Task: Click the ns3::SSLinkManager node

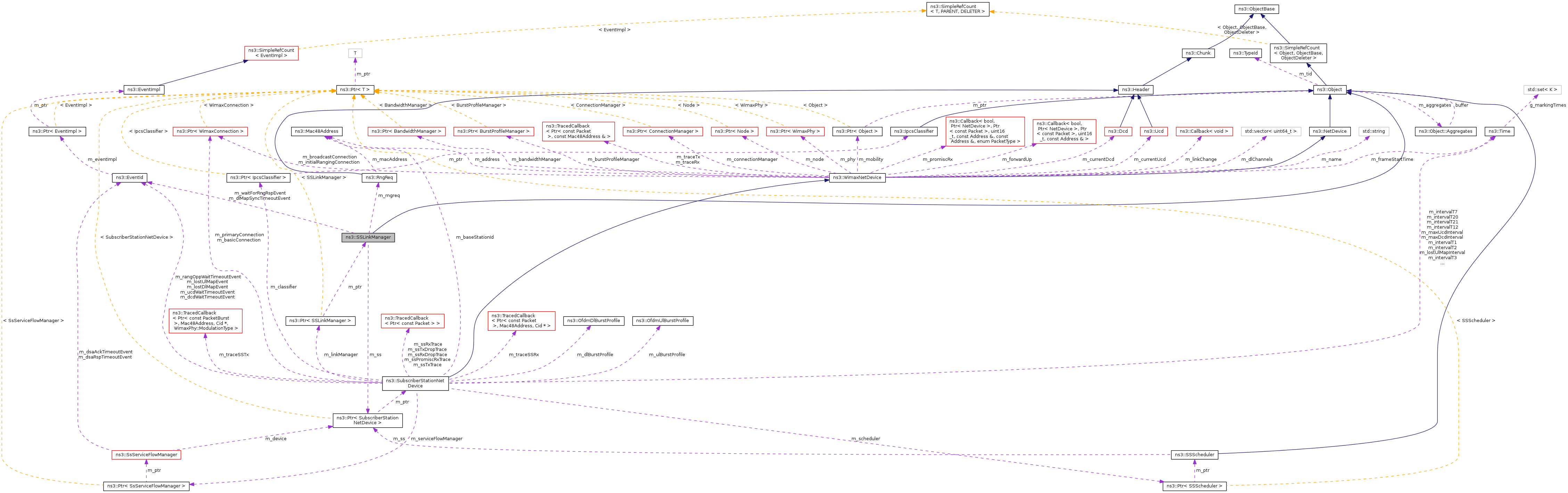Action: click(x=368, y=237)
